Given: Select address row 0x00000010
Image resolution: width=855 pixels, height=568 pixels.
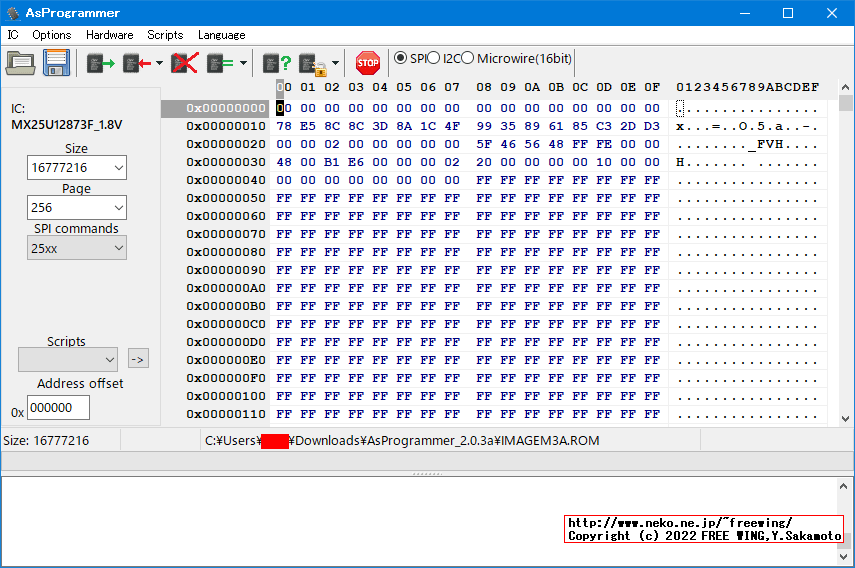Looking at the screenshot, I should click(226, 126).
